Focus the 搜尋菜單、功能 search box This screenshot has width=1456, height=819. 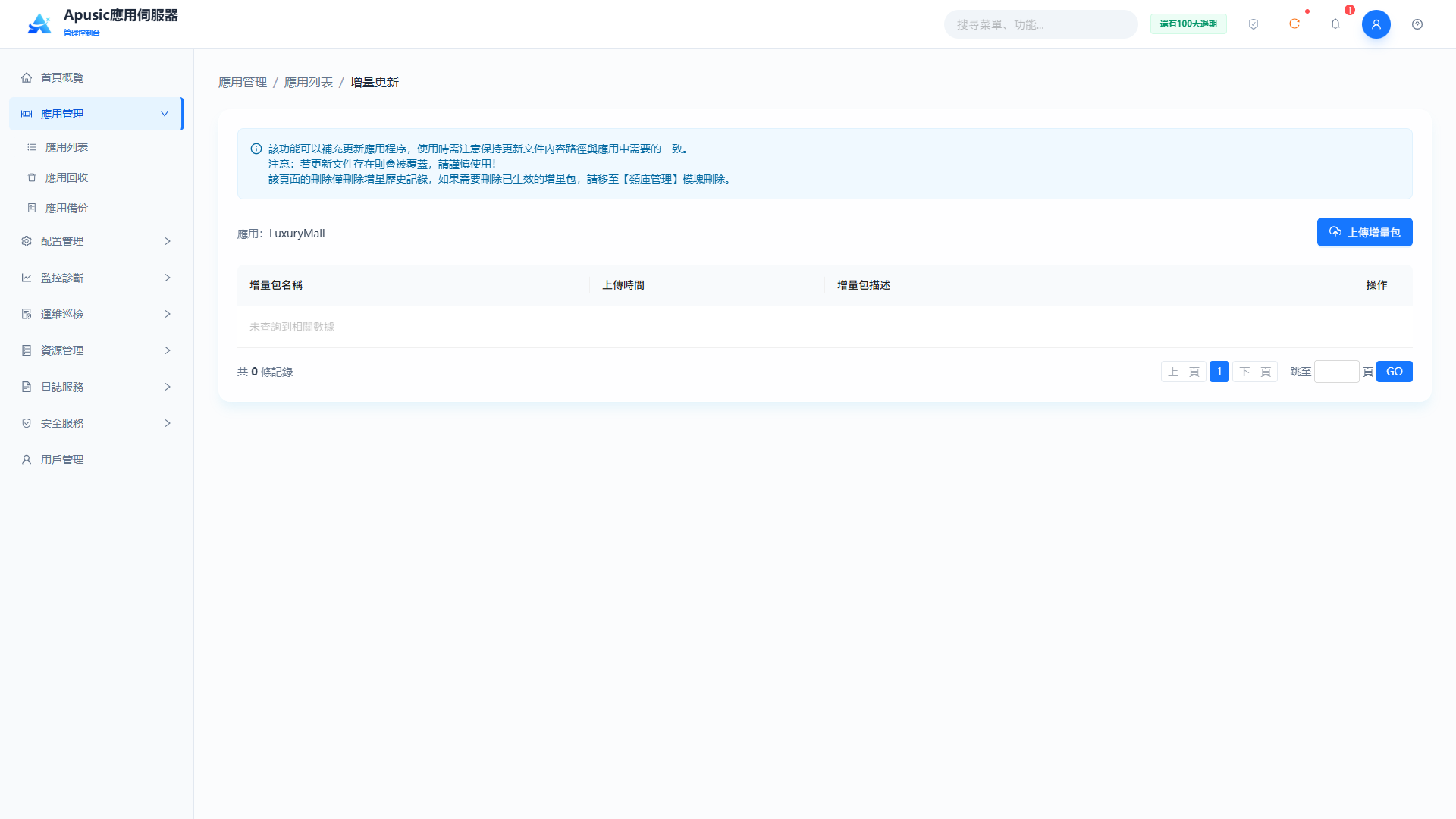click(x=1040, y=24)
